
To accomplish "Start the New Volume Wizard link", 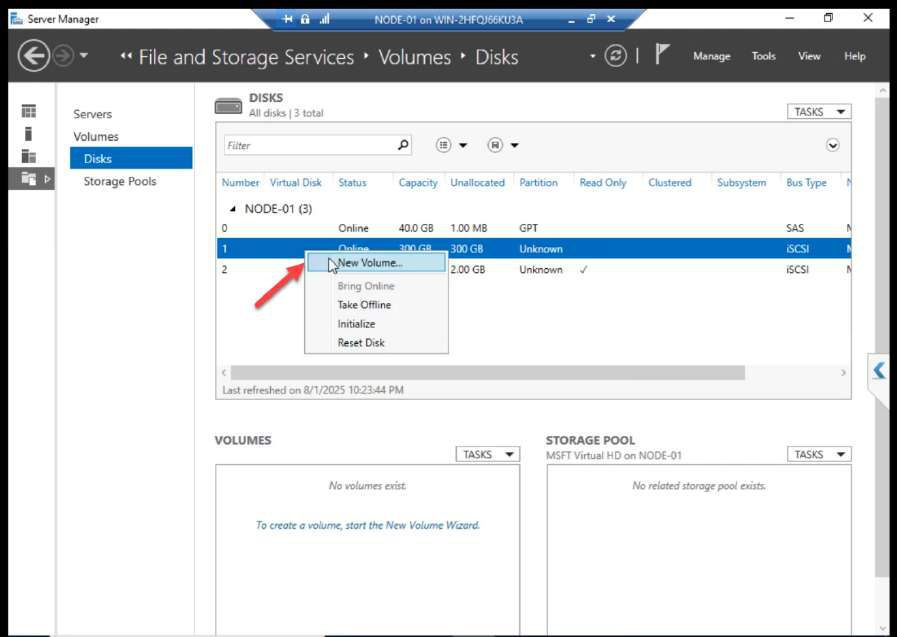I will 367,525.
